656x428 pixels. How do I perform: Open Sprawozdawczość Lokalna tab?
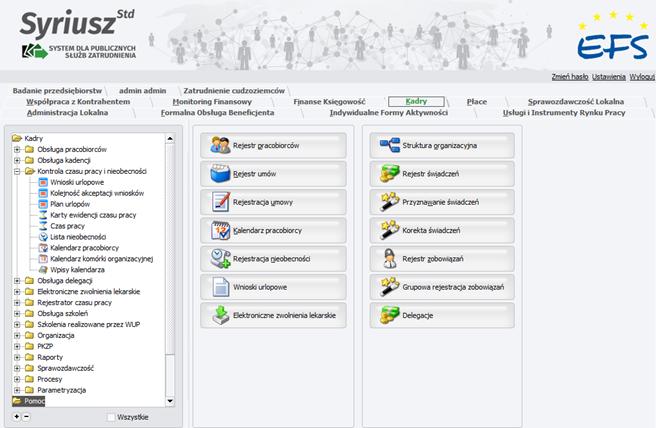(x=576, y=102)
